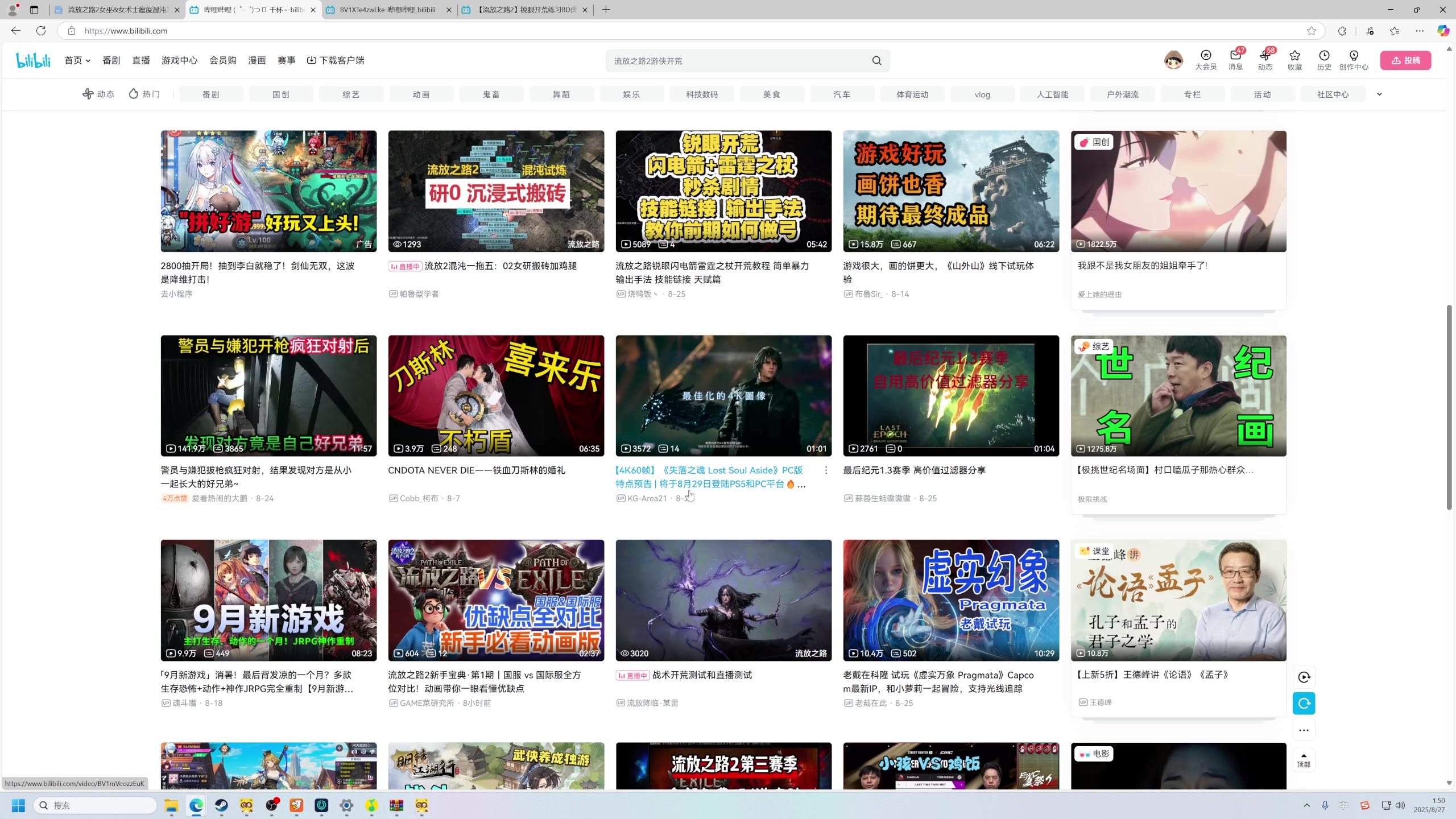Click the page vertical scrollbar

1449,407
